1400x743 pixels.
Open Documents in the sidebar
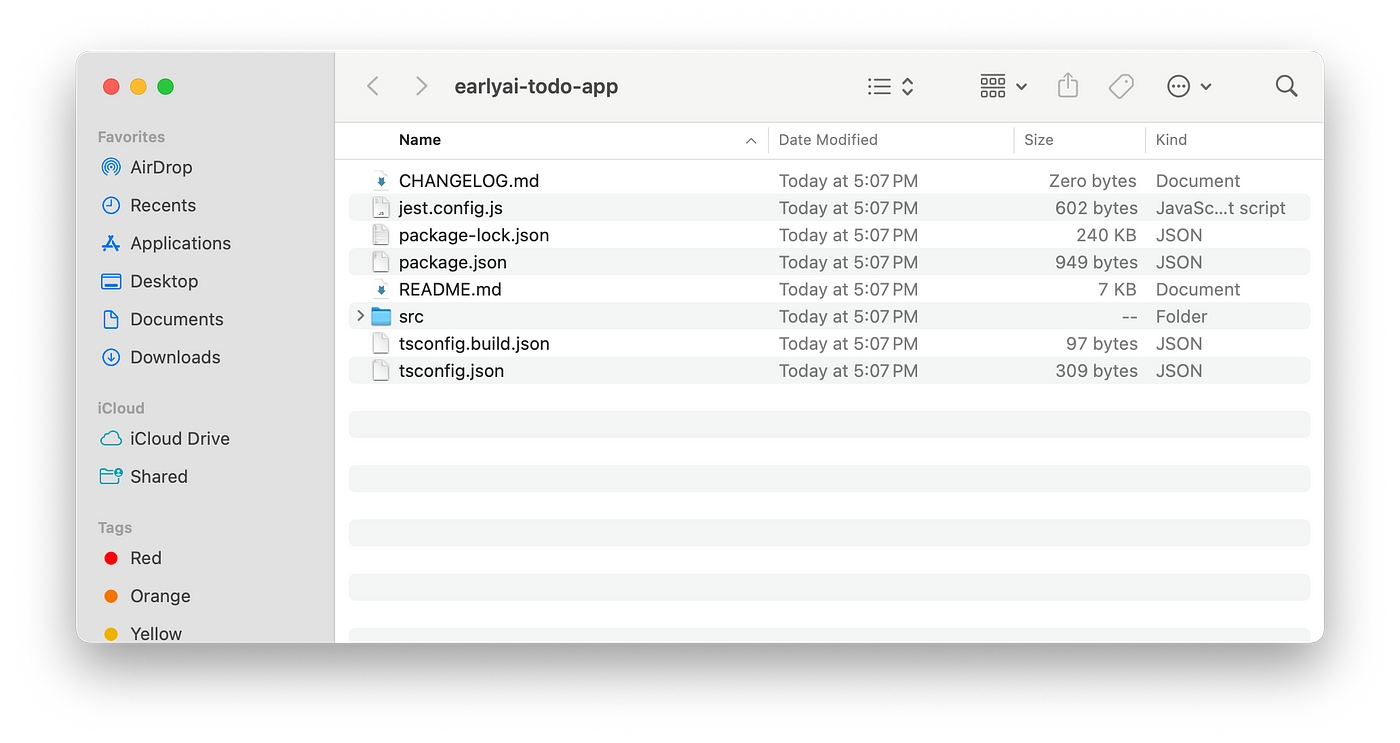click(177, 319)
